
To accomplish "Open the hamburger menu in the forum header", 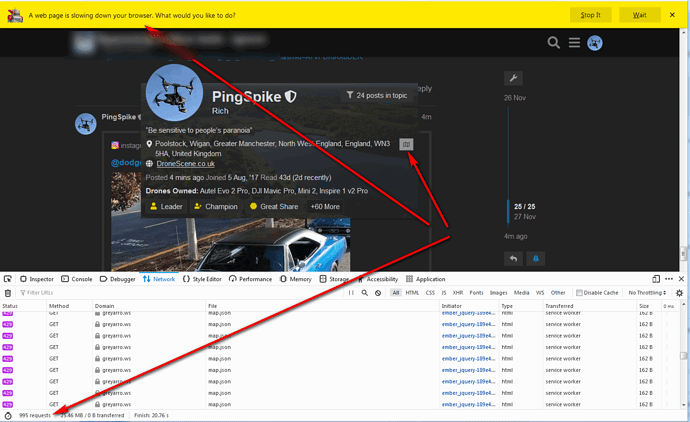I will pos(574,43).
